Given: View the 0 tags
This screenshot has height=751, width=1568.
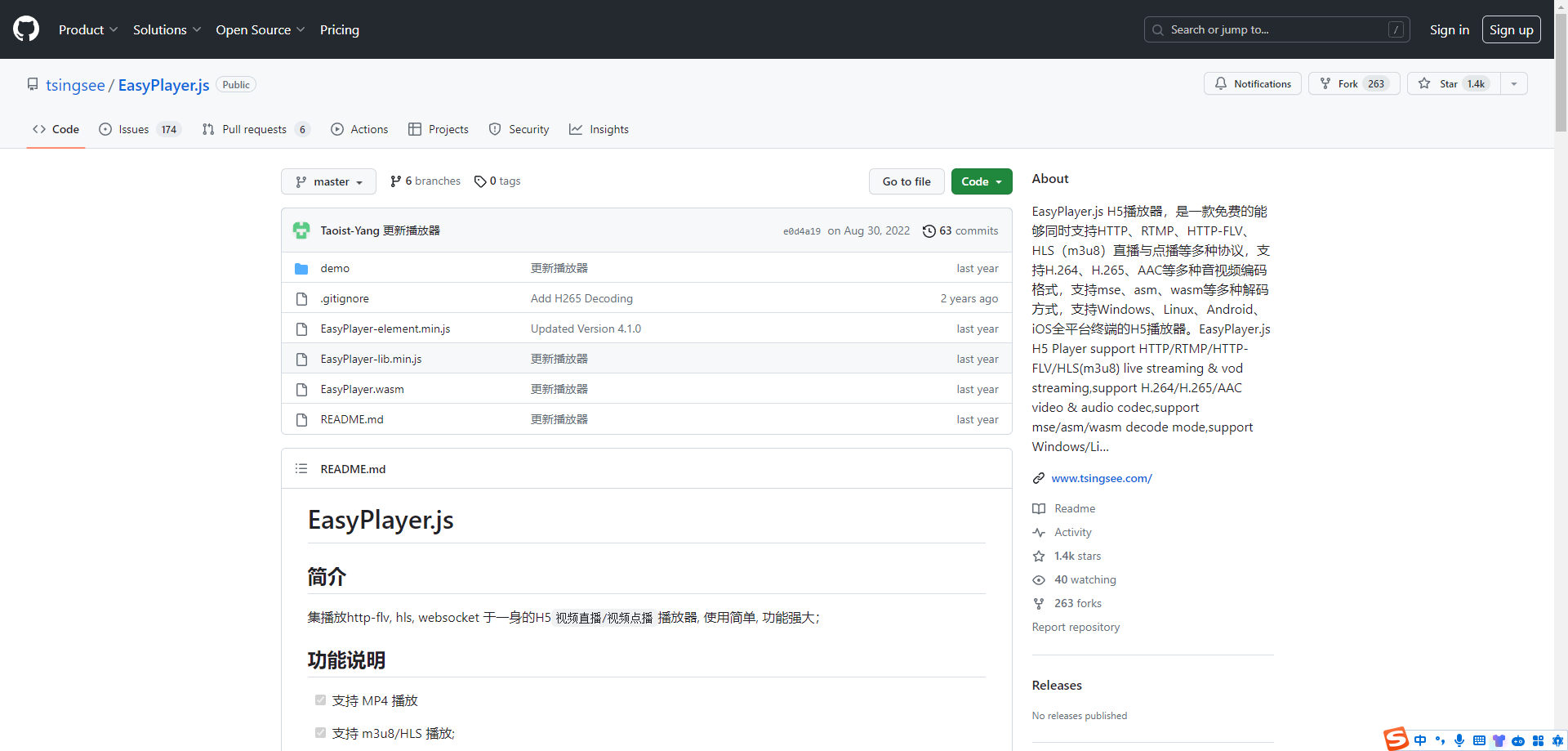Looking at the screenshot, I should [497, 181].
